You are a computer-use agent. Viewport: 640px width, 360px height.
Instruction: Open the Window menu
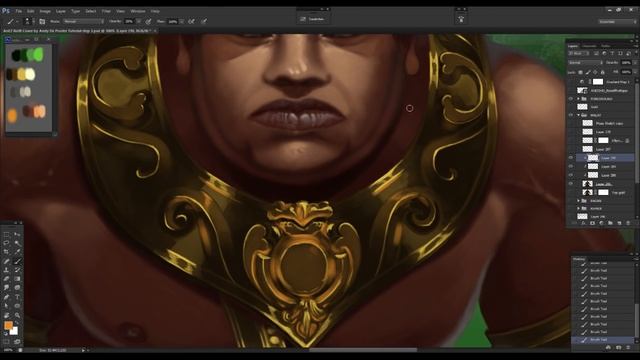pyautogui.click(x=138, y=11)
